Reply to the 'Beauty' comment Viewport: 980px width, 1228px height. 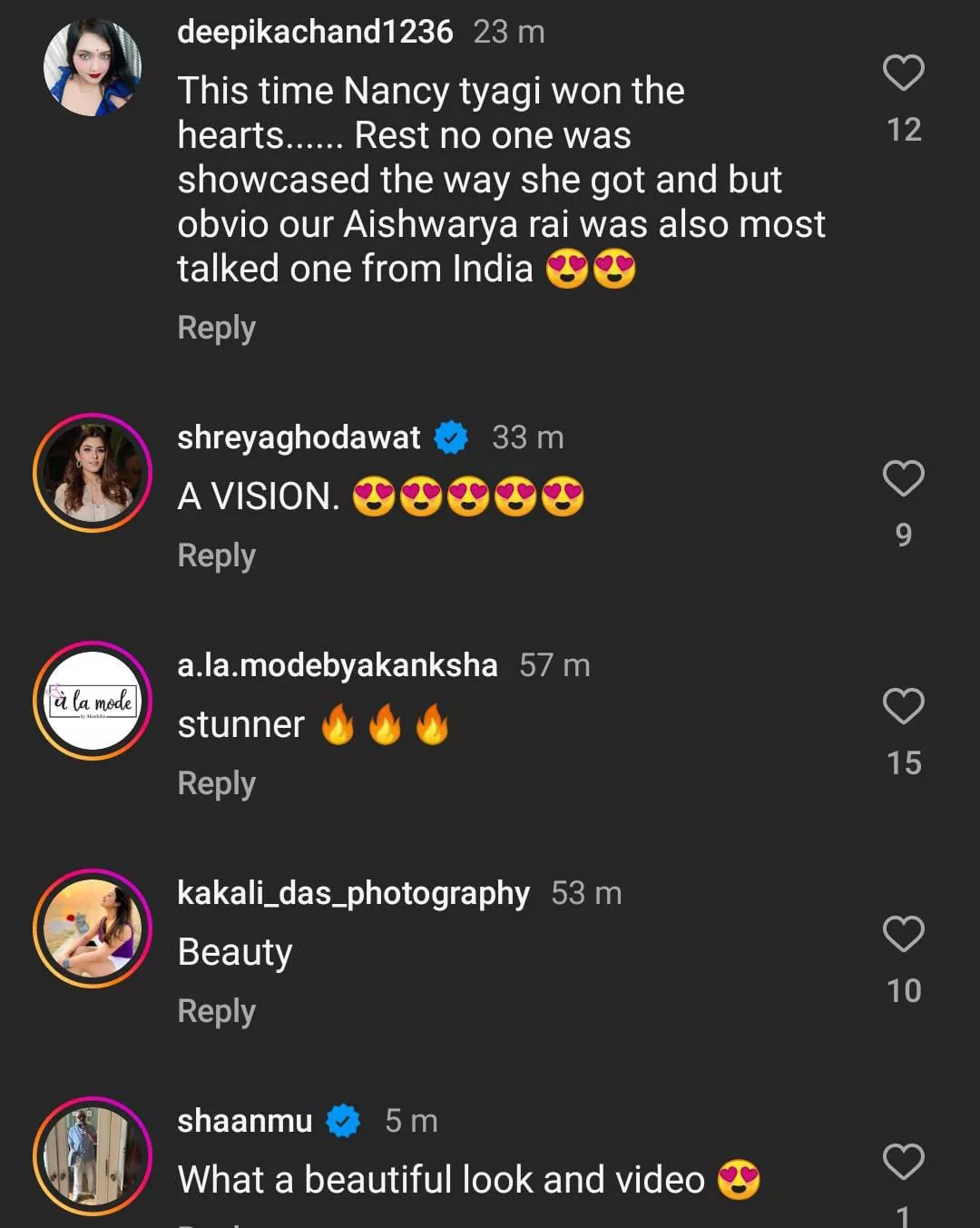(216, 1011)
